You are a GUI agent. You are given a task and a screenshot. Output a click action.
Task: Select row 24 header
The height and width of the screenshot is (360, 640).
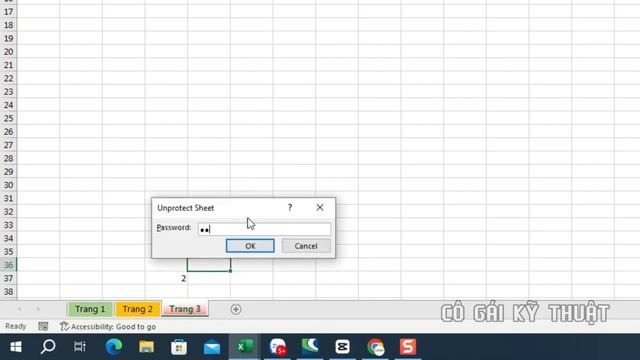click(8, 105)
